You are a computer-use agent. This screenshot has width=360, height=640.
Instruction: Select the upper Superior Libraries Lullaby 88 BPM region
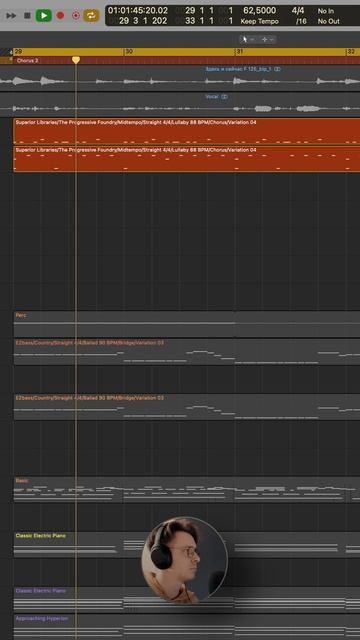tap(187, 131)
